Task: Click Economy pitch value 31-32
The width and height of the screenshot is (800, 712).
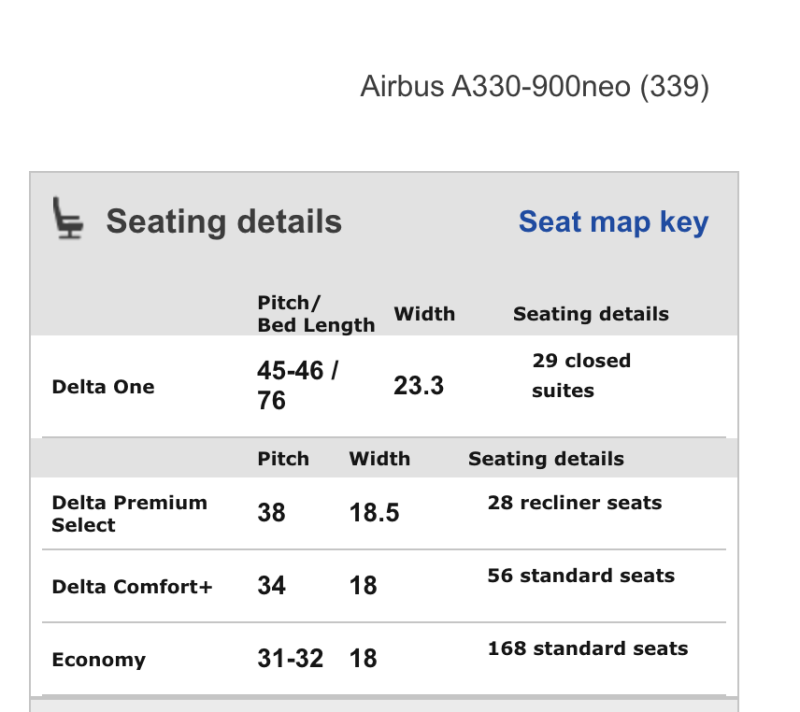Action: (x=290, y=659)
